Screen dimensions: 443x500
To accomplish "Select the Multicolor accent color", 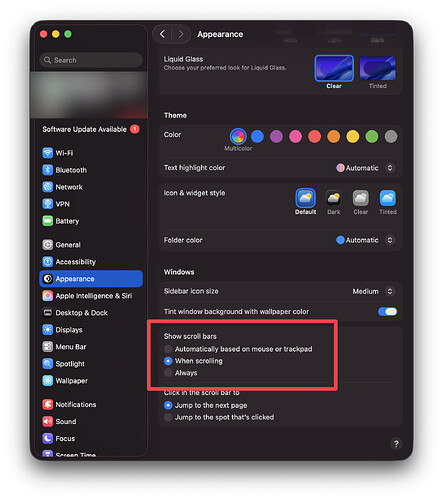I will click(238, 136).
